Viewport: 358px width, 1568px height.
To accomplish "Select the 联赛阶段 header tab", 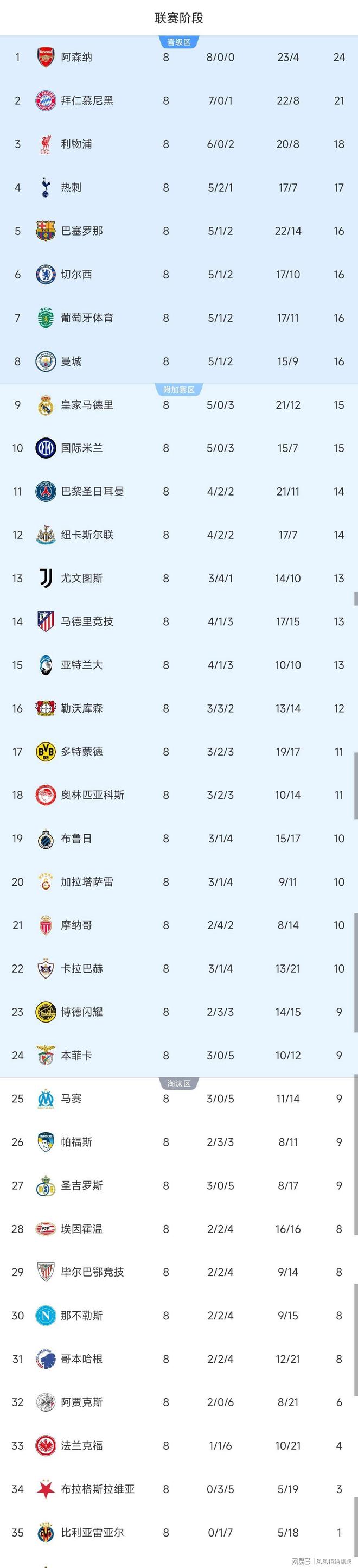I will 179,18.
